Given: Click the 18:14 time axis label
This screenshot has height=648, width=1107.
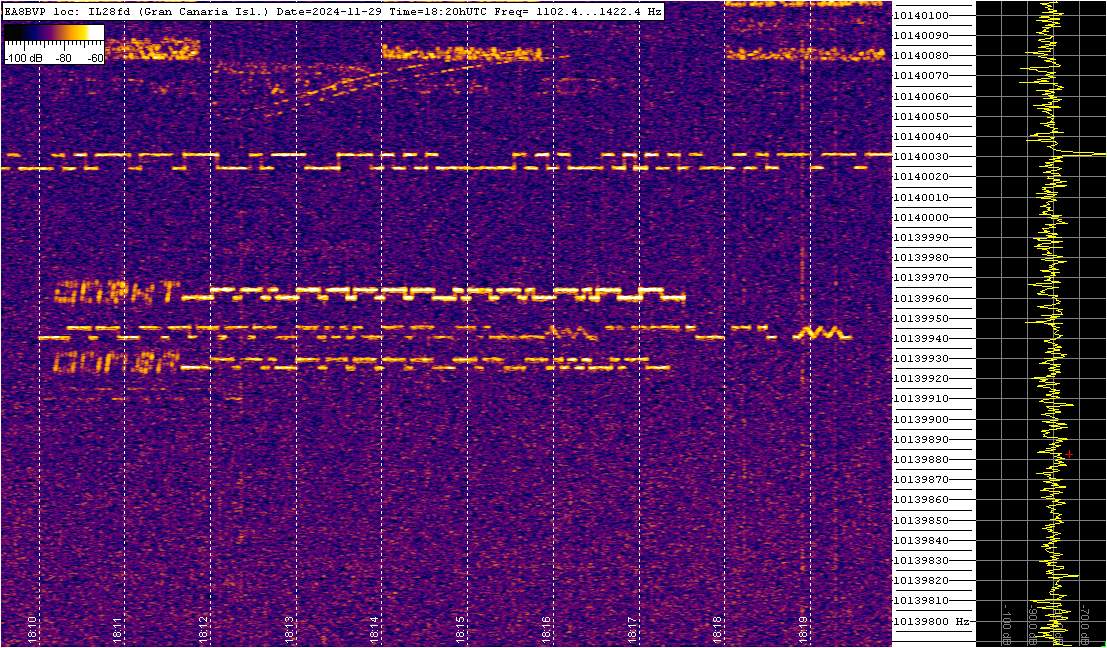Looking at the screenshot, I should tap(376, 629).
